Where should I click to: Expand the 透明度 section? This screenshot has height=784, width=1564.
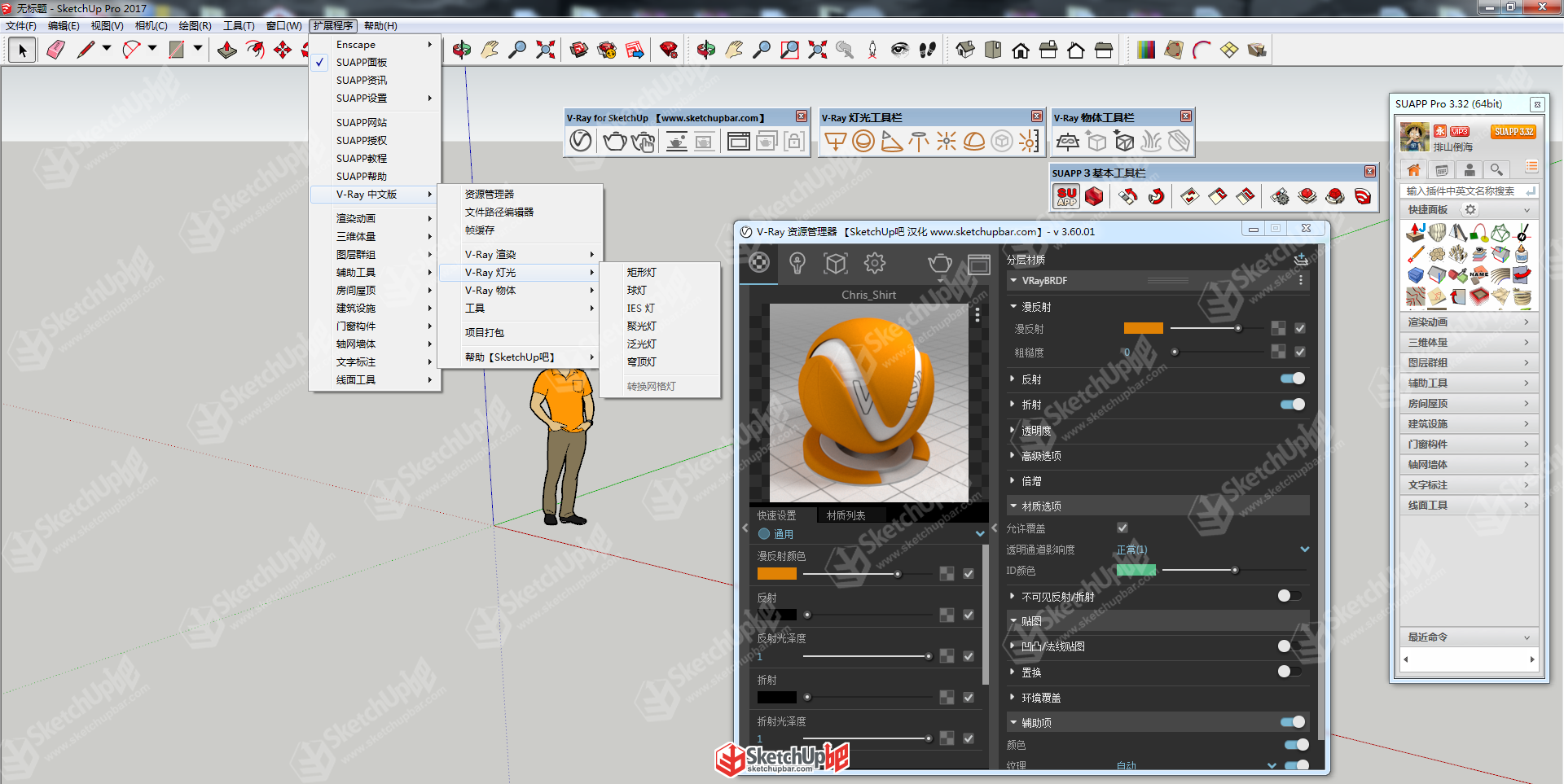[x=1013, y=430]
